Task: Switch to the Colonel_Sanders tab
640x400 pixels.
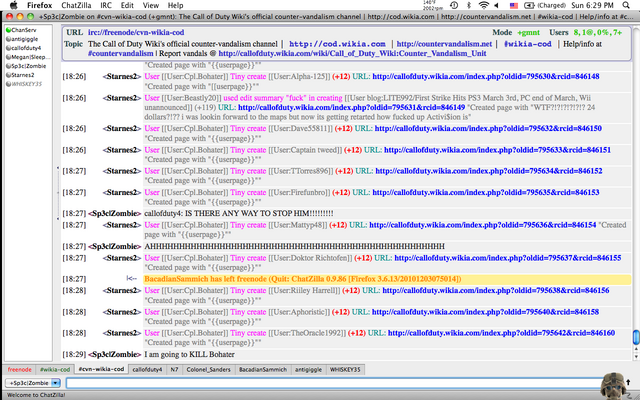Action: [209, 369]
